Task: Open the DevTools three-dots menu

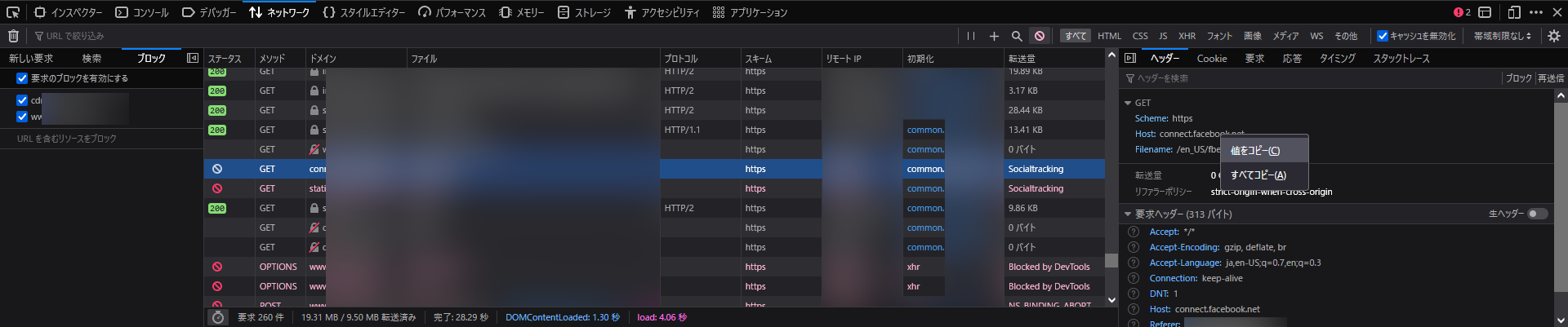Action: (x=1535, y=12)
